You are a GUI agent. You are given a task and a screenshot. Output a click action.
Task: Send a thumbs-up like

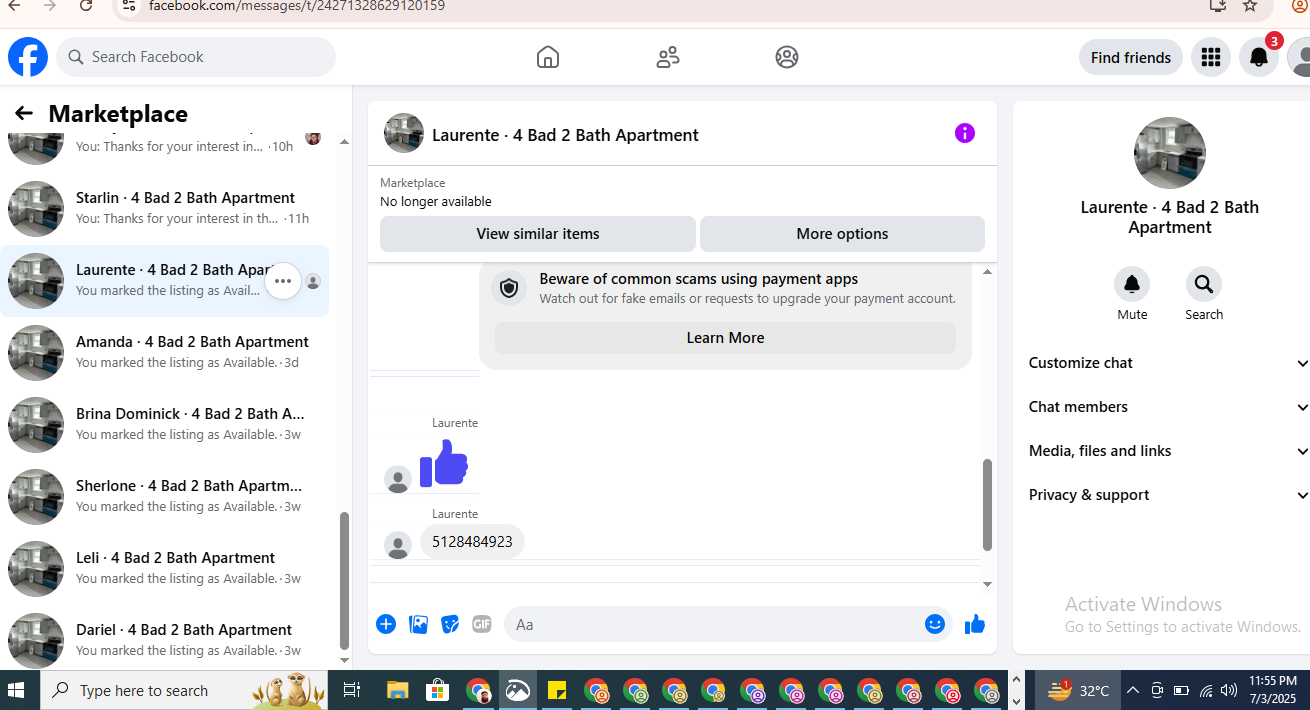tap(975, 624)
